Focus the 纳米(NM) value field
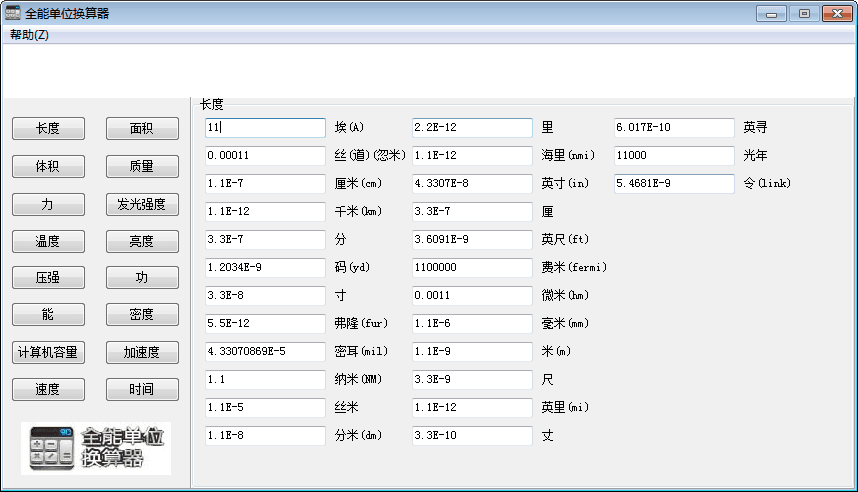This screenshot has height=492, width=858. click(265, 380)
